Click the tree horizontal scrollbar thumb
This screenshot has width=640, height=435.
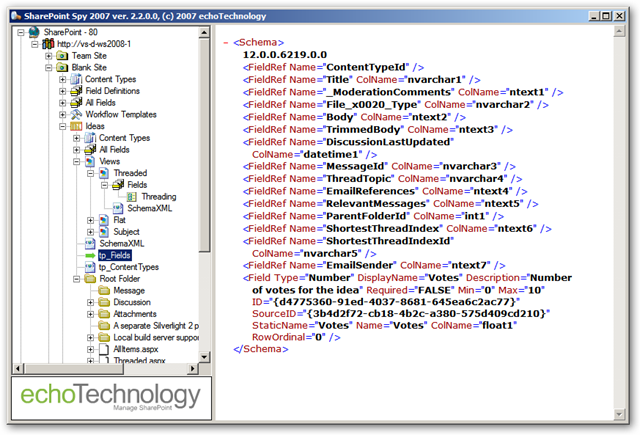(x=73, y=368)
